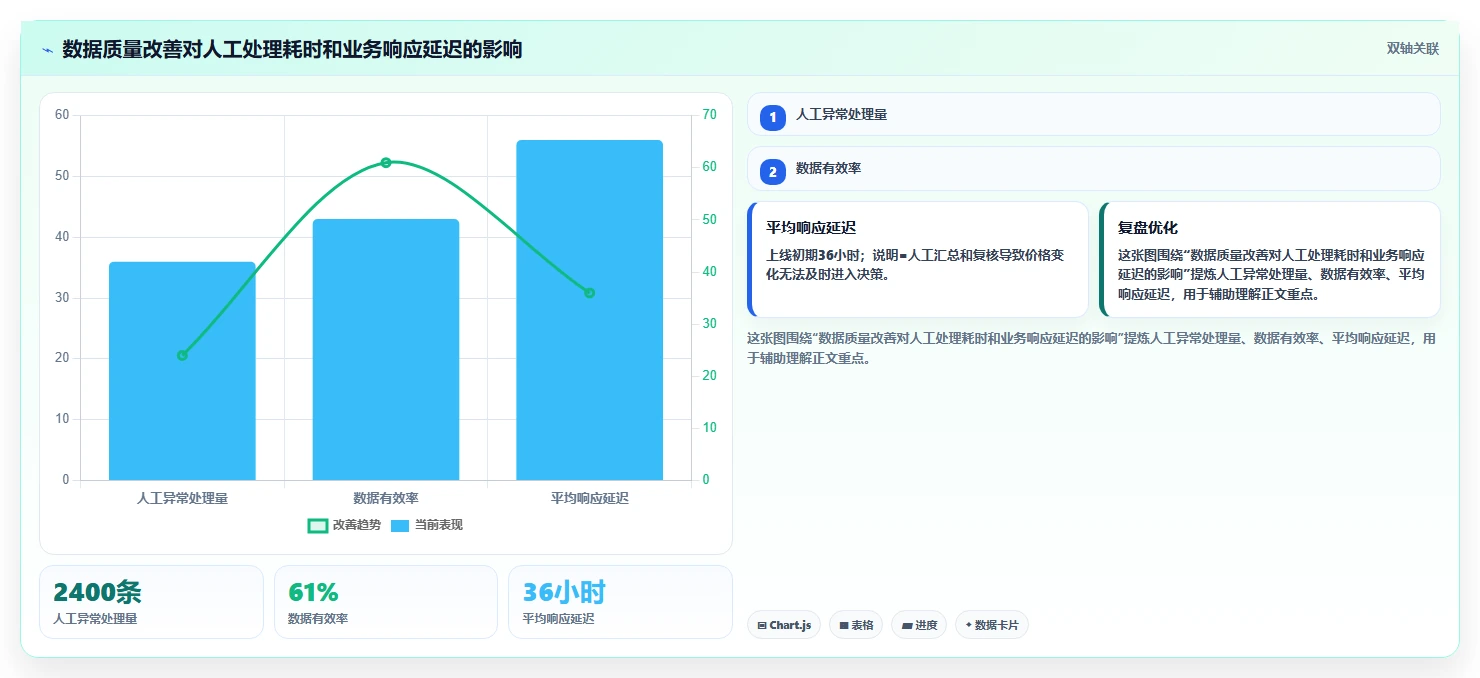Click the 复盘优化 card heading
The image size is (1480, 678).
click(1148, 228)
